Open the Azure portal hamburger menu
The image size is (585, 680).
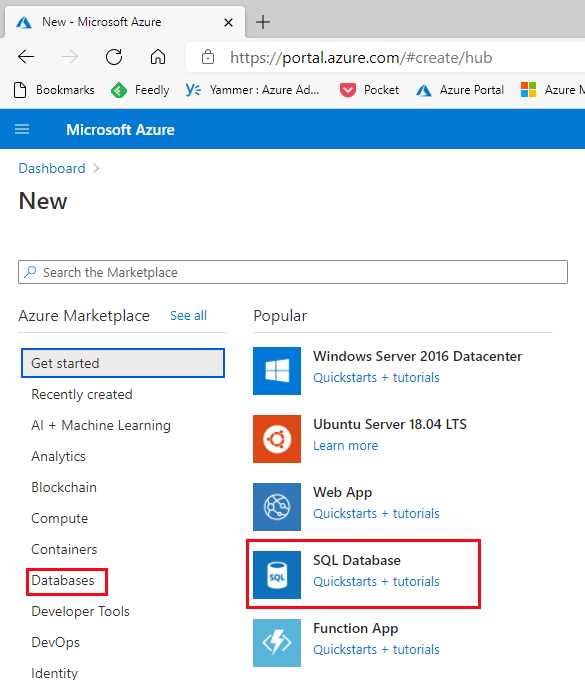coord(22,129)
